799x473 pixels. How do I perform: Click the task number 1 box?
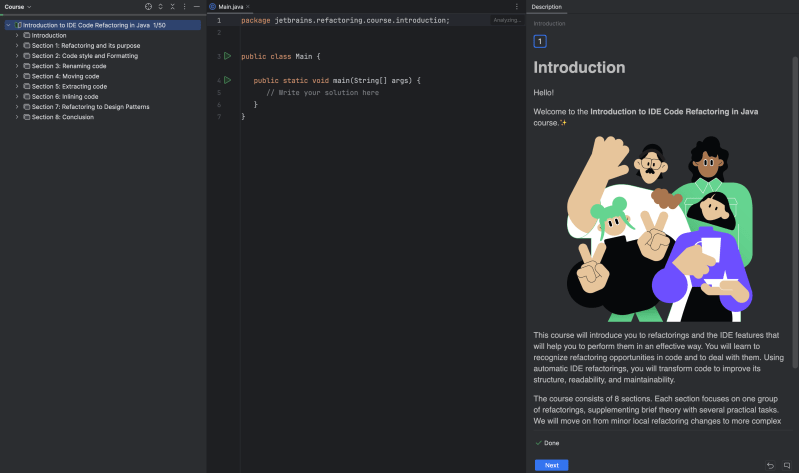point(540,41)
